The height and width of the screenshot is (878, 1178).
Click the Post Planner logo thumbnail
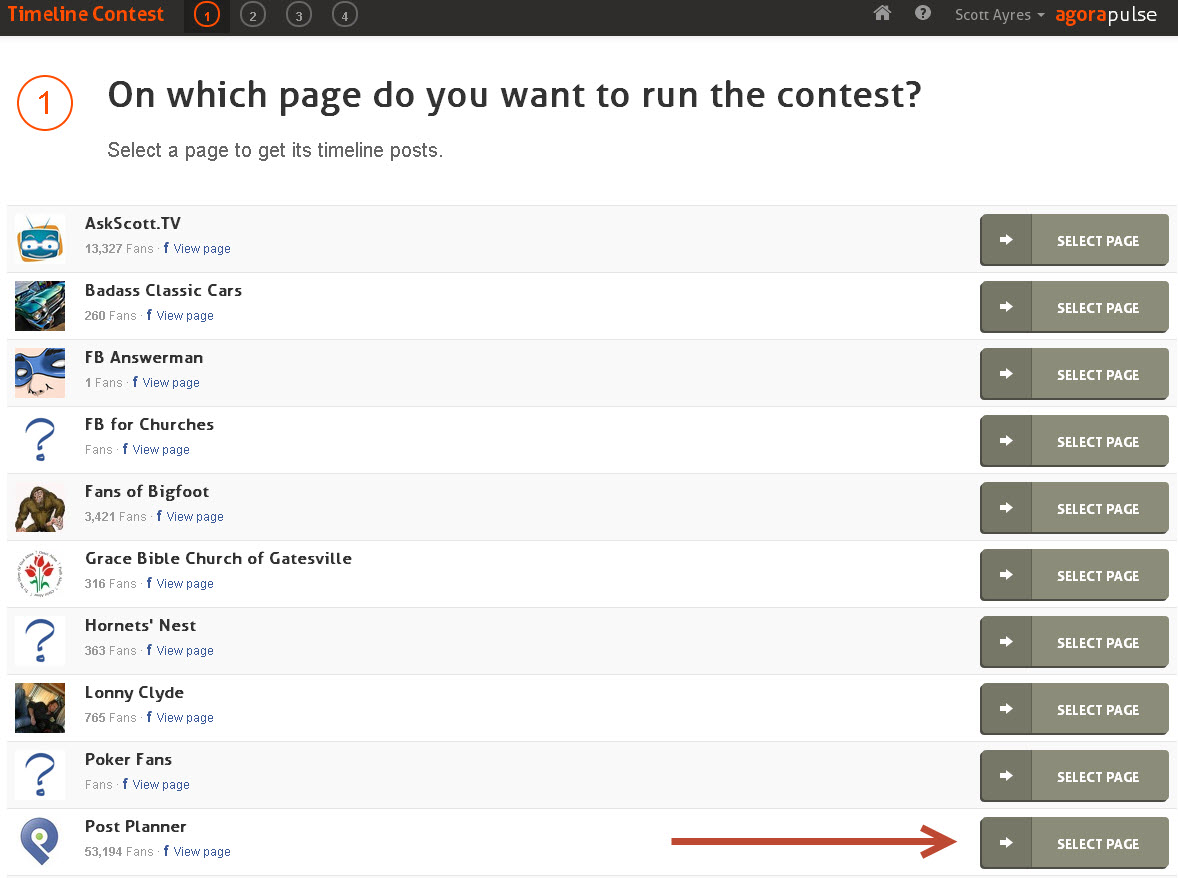pos(40,841)
